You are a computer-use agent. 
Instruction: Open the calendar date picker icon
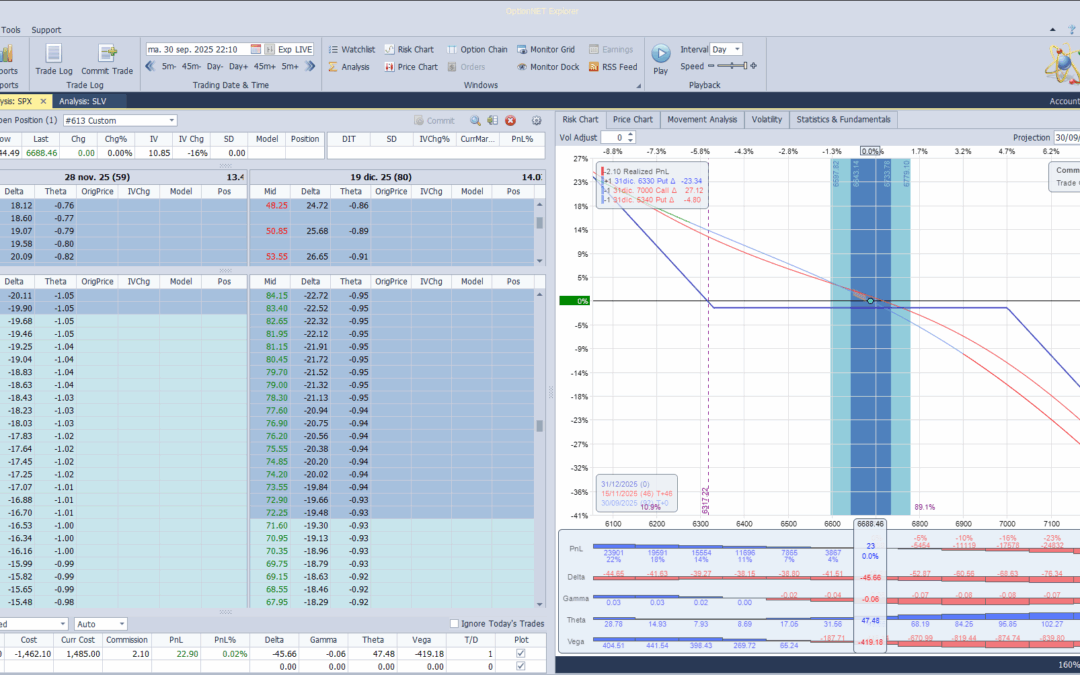point(256,49)
